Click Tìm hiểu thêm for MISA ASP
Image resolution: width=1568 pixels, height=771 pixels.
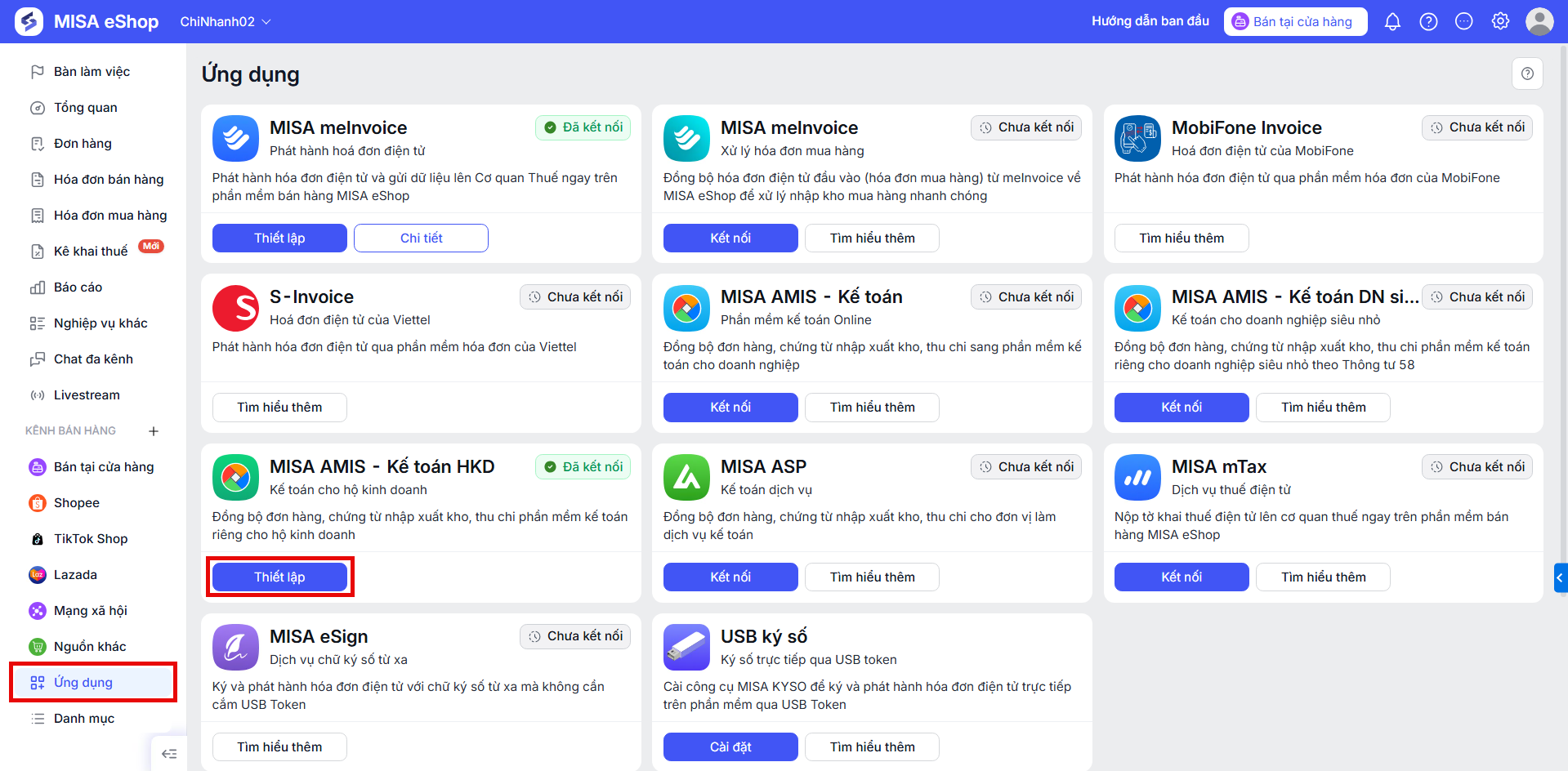pos(872,577)
